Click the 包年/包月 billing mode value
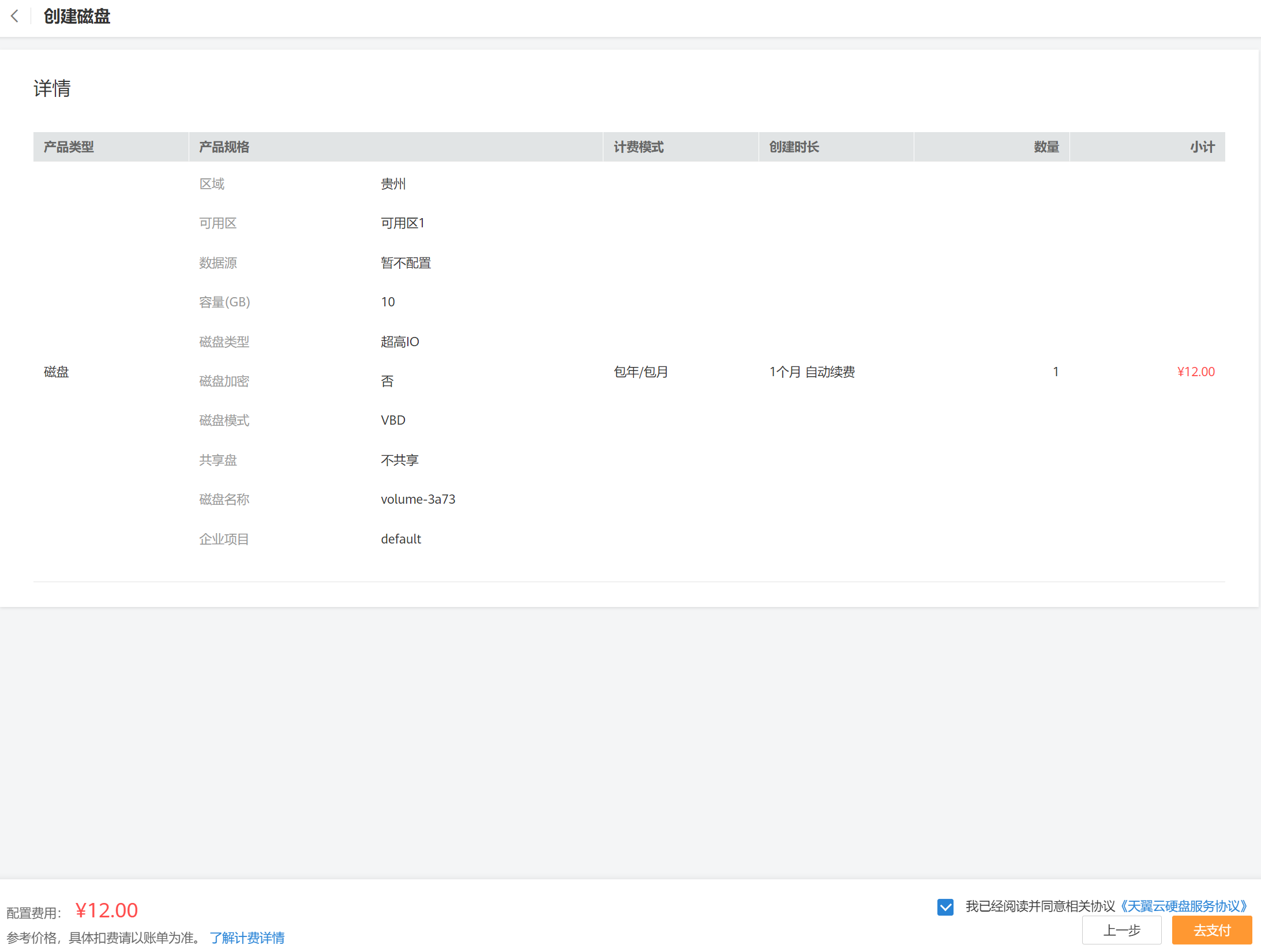Viewport: 1261px width, 952px height. [x=640, y=372]
